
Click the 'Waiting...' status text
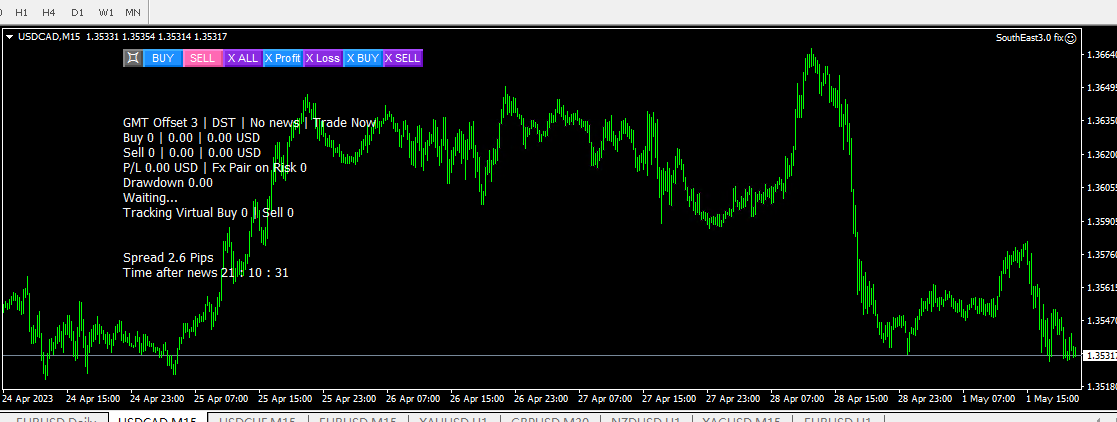(x=150, y=197)
